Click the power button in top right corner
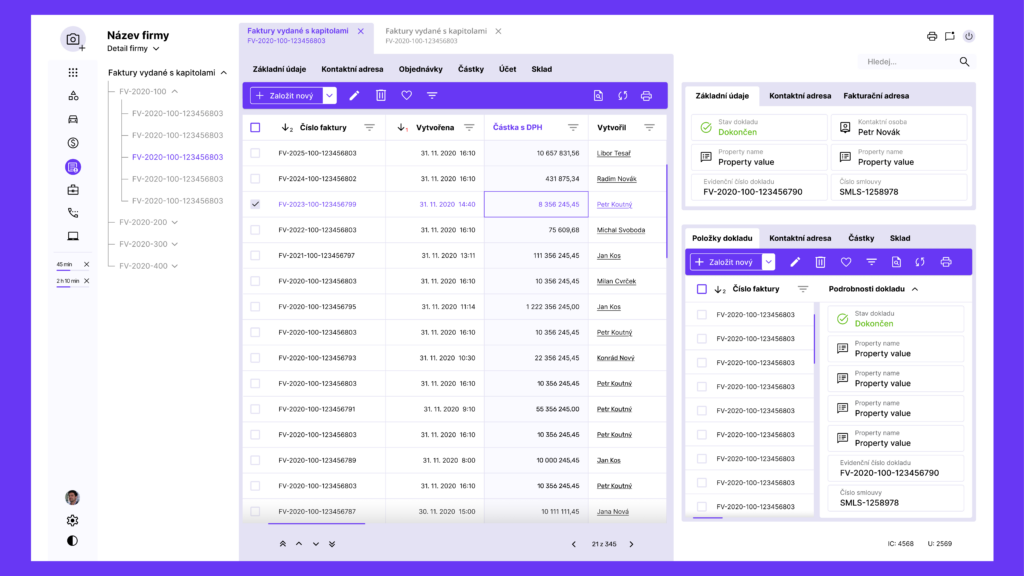This screenshot has height=576, width=1024. pyautogui.click(x=968, y=36)
